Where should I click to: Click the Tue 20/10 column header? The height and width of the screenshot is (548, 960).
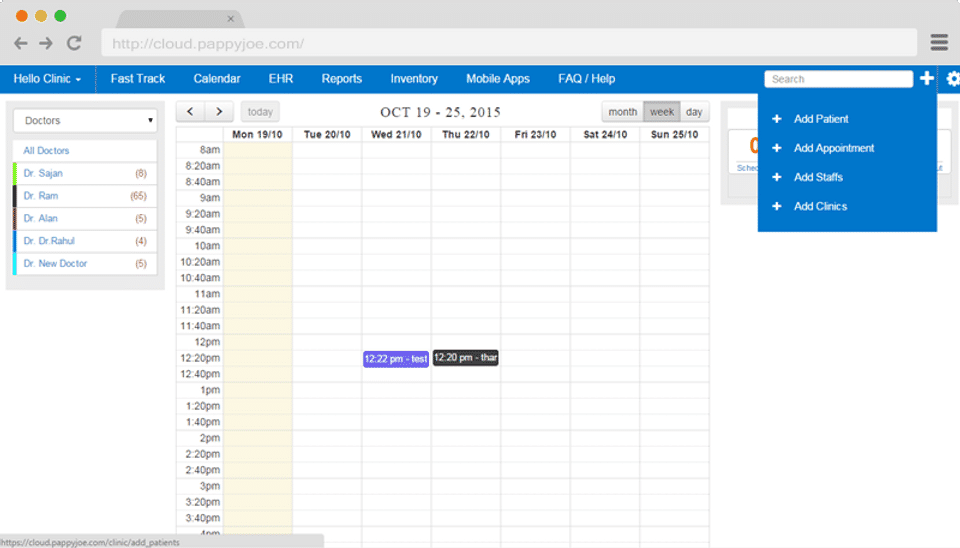point(327,135)
